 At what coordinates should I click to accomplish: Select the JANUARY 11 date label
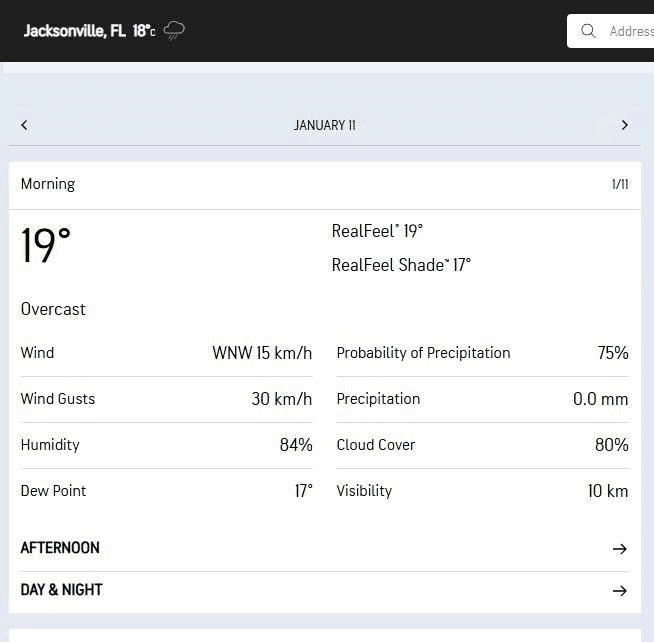324,125
